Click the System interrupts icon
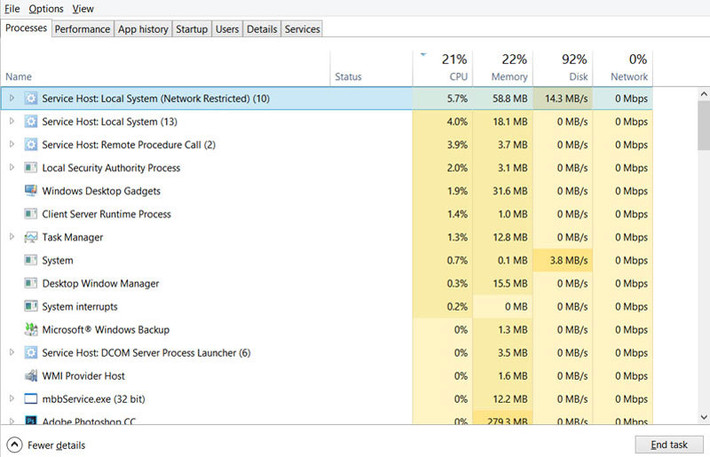 31,306
